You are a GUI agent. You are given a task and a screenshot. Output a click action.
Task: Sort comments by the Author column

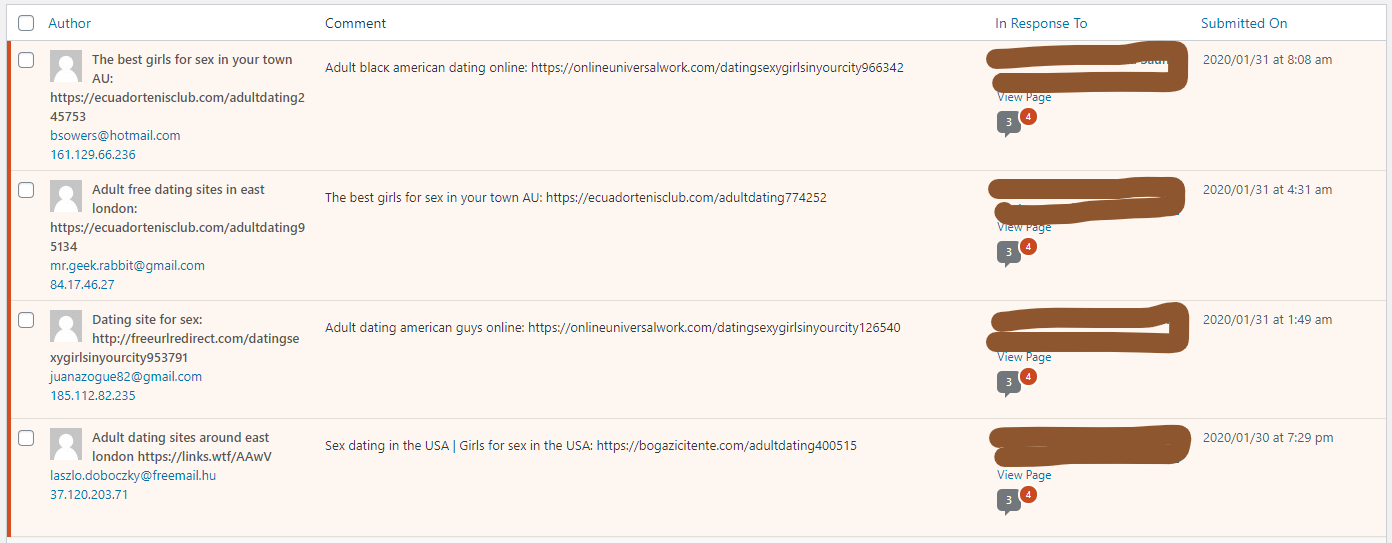(x=69, y=23)
